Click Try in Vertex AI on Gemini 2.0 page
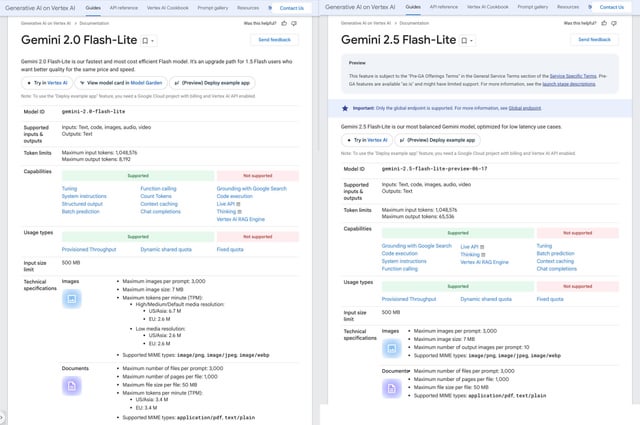Screen dimensions: 640x425 coord(47,83)
